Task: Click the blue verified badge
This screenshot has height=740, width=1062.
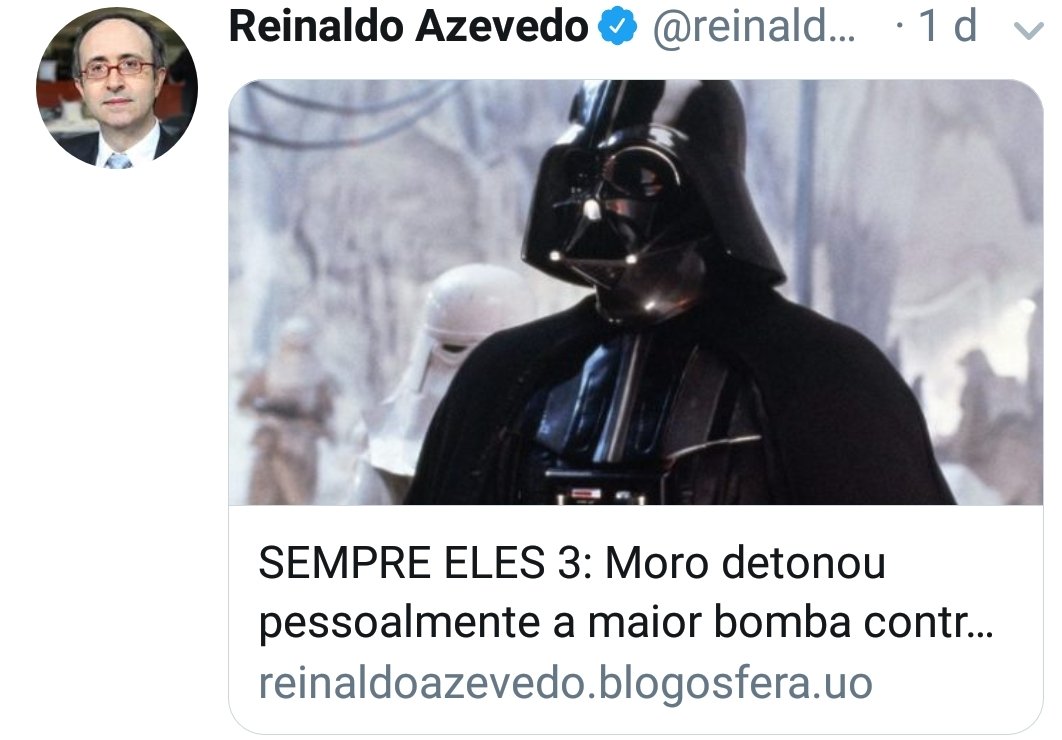Action: click(617, 27)
